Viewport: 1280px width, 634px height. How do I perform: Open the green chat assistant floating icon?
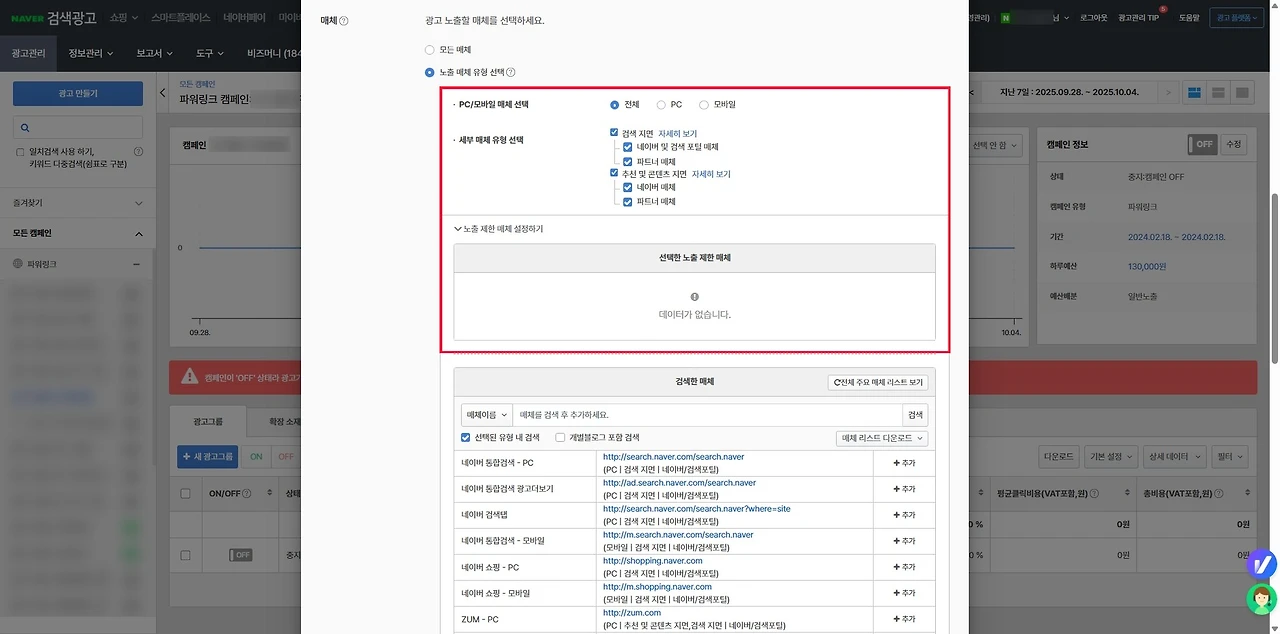tap(1262, 598)
